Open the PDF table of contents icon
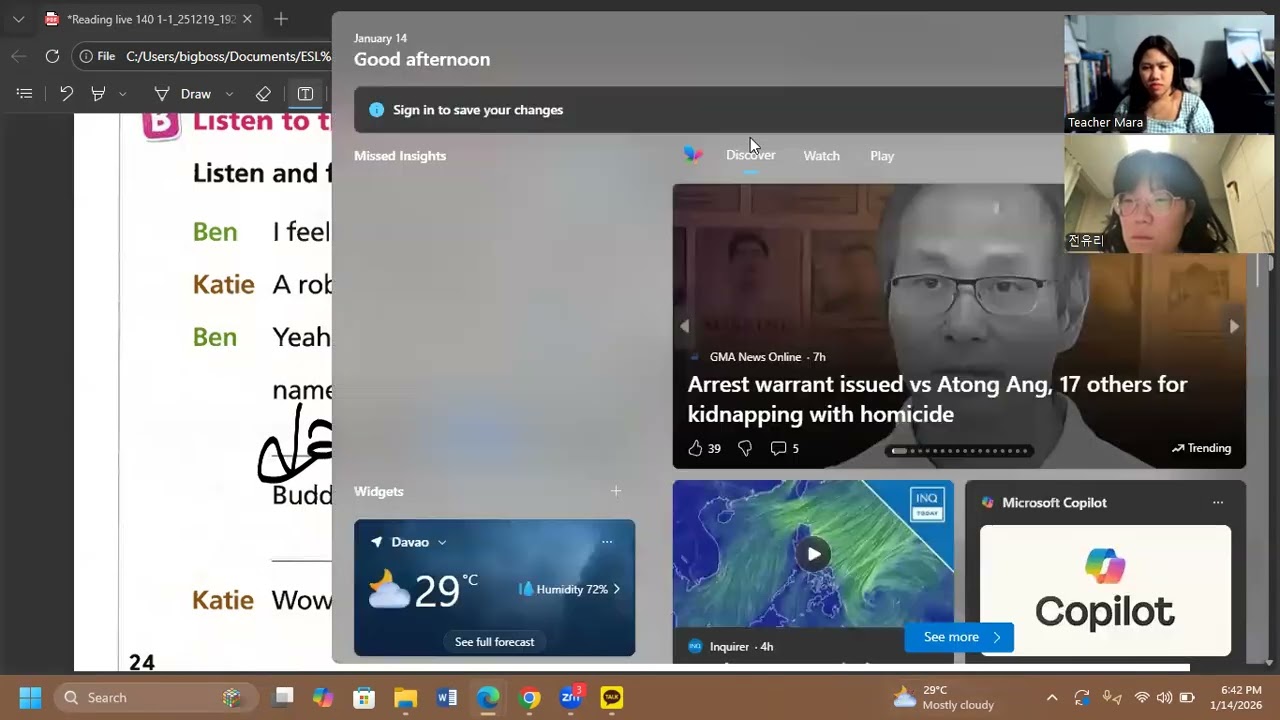The height and width of the screenshot is (720, 1280). tap(25, 94)
